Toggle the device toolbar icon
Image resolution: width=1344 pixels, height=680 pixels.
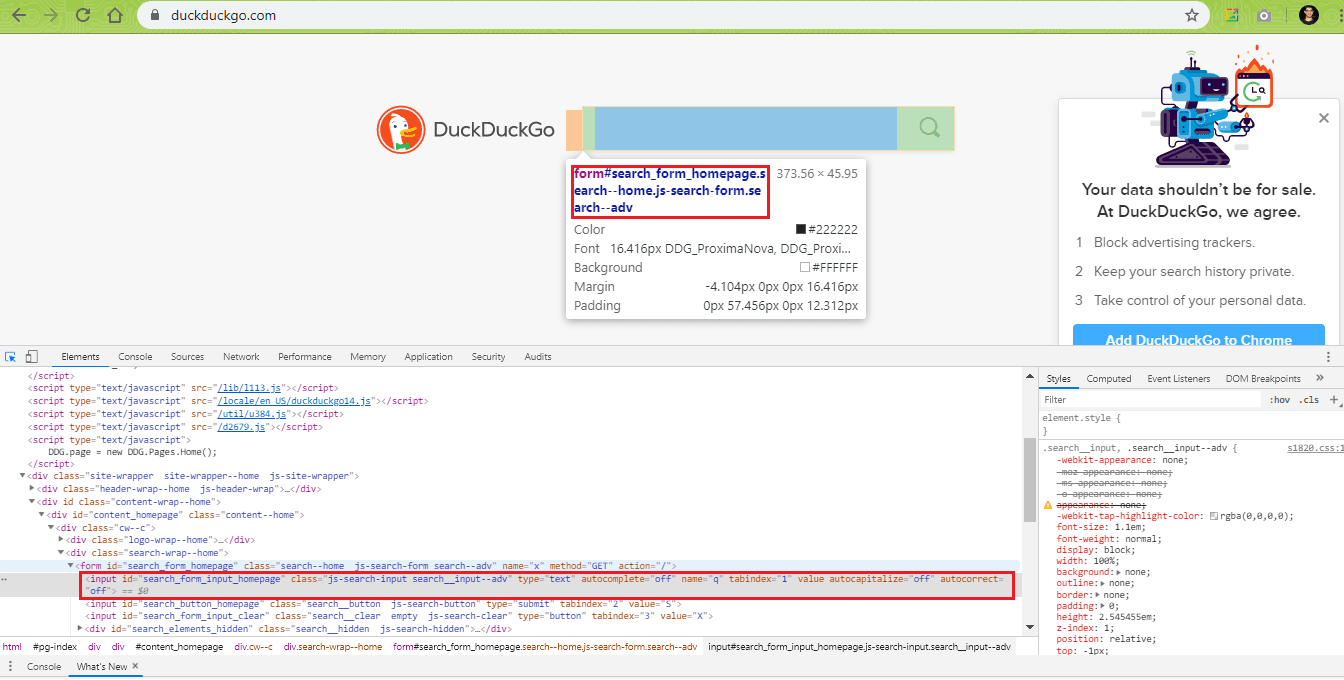(32, 357)
